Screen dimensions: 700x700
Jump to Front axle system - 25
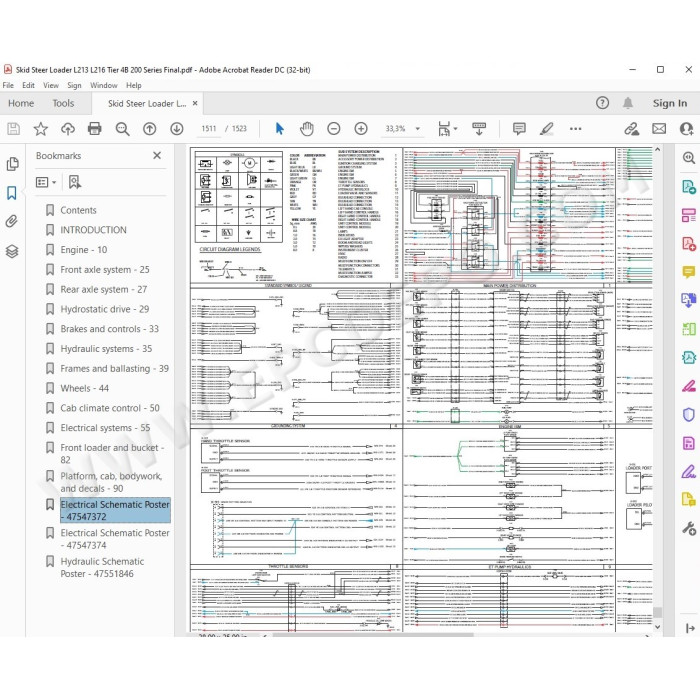point(105,270)
